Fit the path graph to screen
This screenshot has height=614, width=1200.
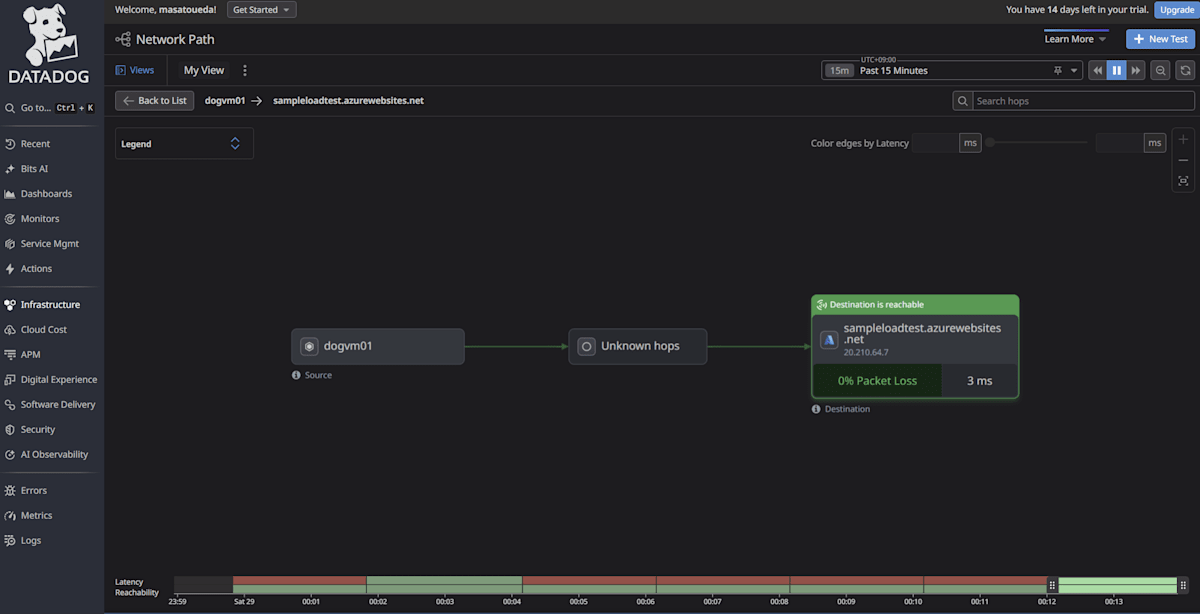point(1183,181)
